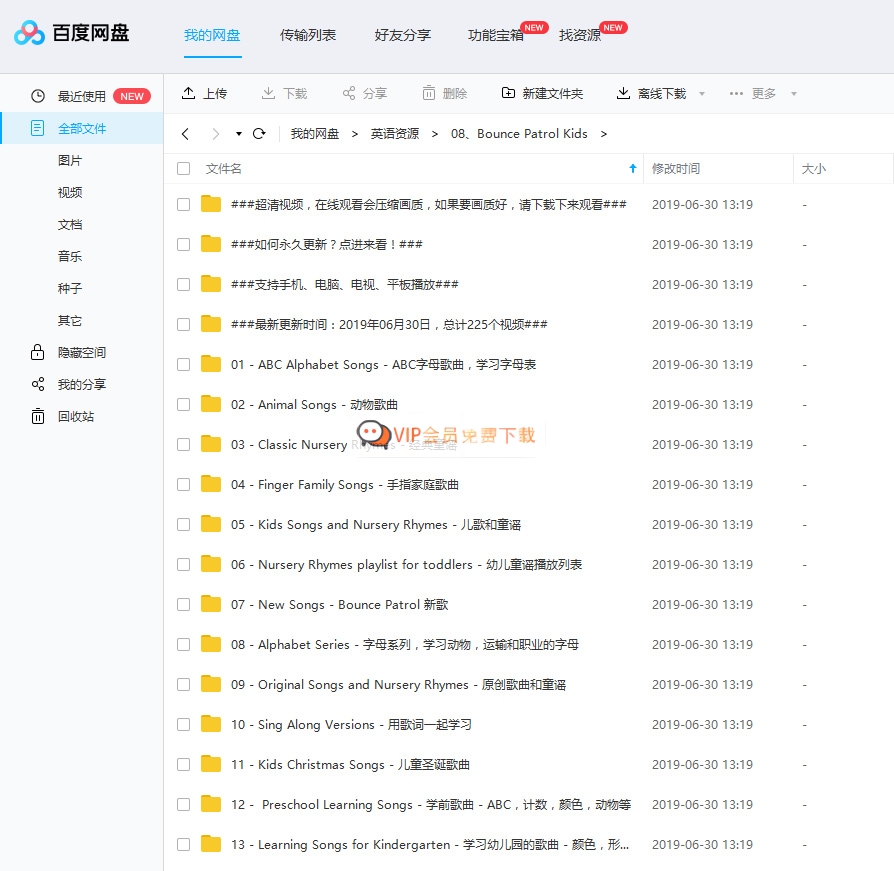Select checkbox for 11 - Kids Christmas Songs
Screen dimensions: 894x871
[183, 764]
